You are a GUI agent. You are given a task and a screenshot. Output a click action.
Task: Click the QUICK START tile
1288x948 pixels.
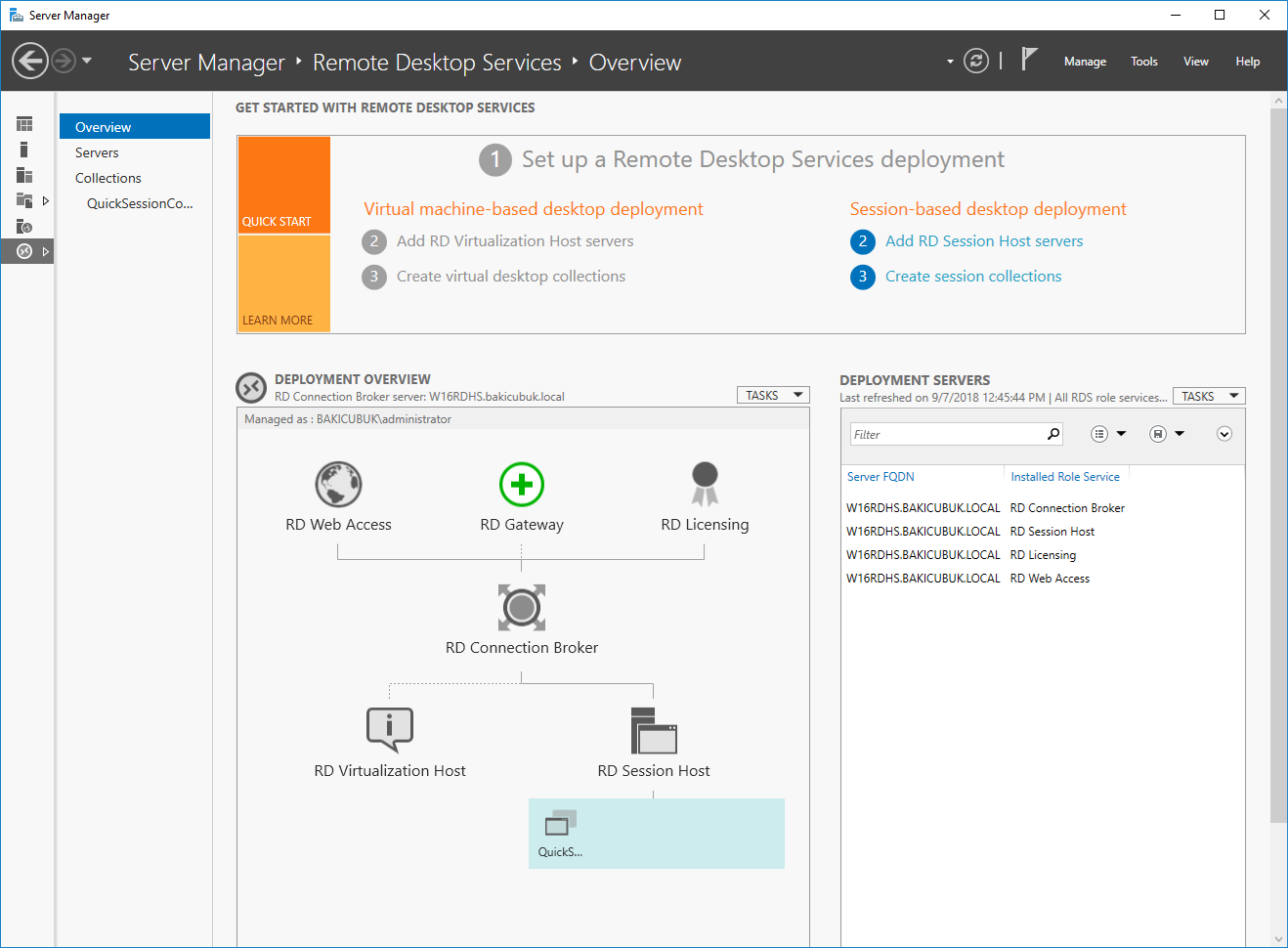click(x=284, y=185)
